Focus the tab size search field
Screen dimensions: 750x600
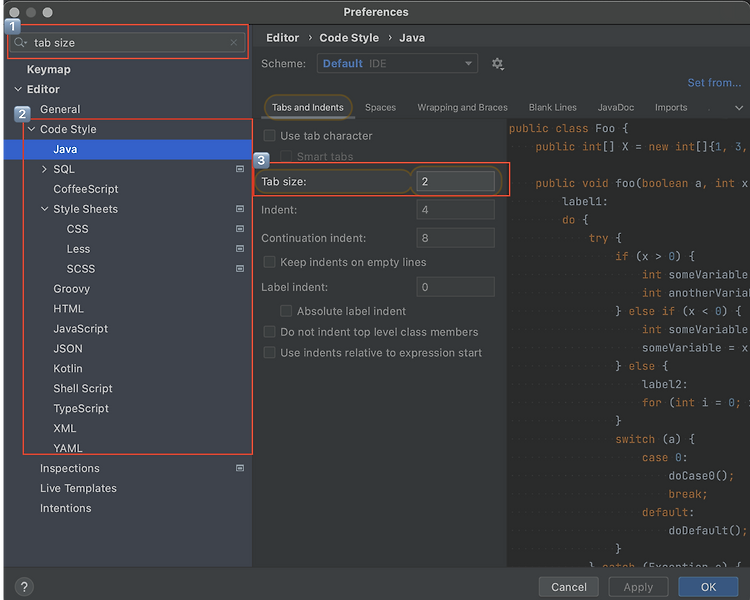127,43
